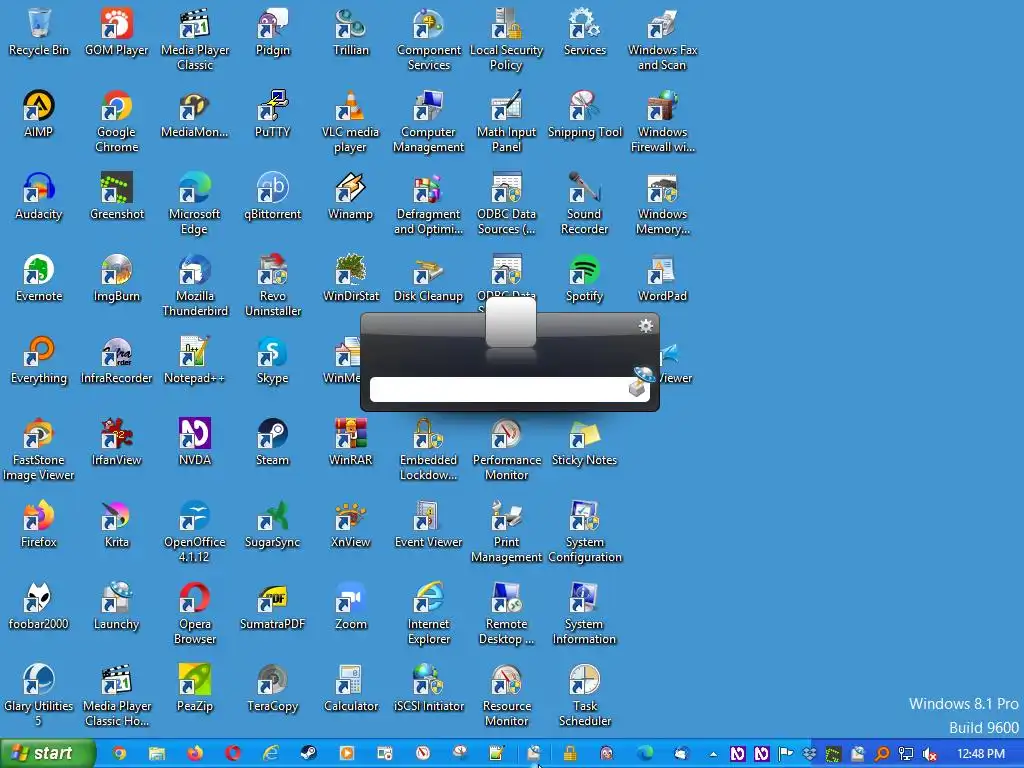This screenshot has width=1024, height=768.
Task: Open the Component Services shortcut
Action: point(428,39)
